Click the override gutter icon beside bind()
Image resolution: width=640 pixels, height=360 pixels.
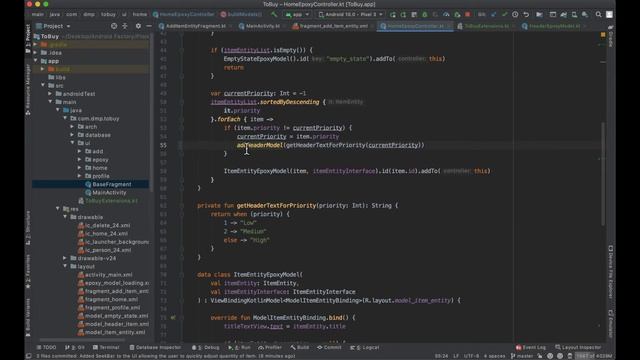click(173, 318)
